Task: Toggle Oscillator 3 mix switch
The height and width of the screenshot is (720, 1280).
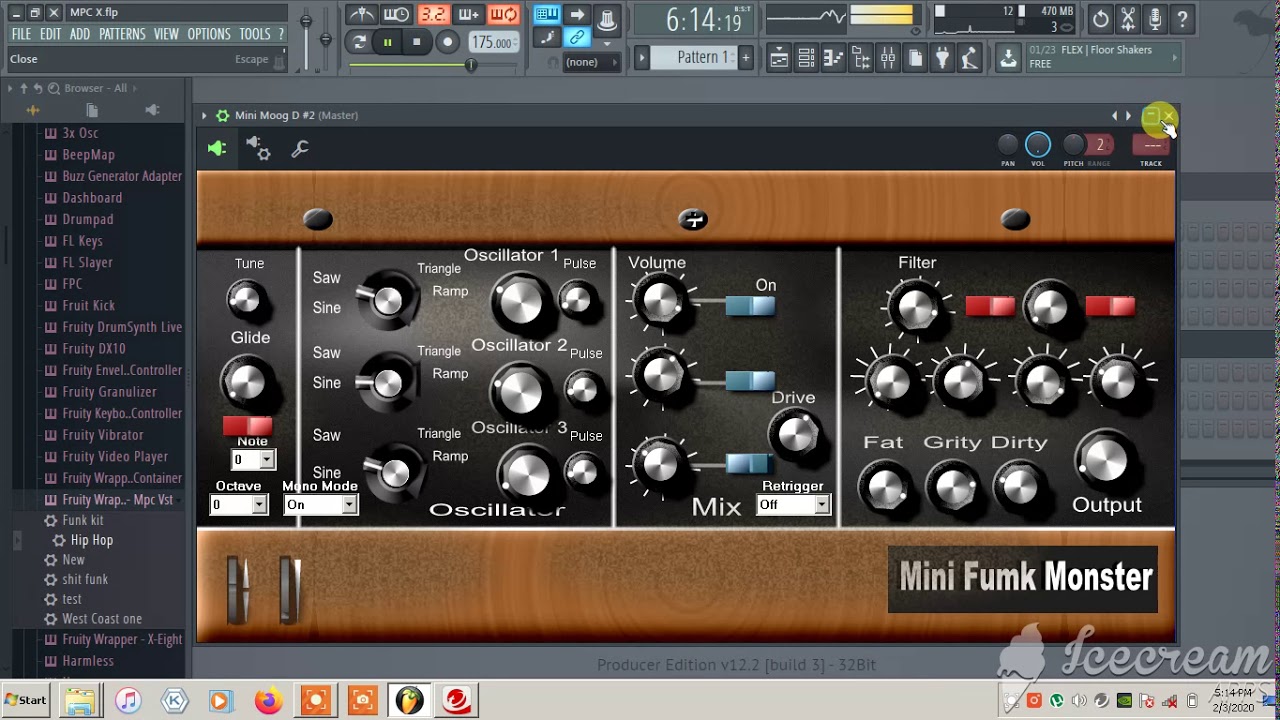Action: click(750, 463)
